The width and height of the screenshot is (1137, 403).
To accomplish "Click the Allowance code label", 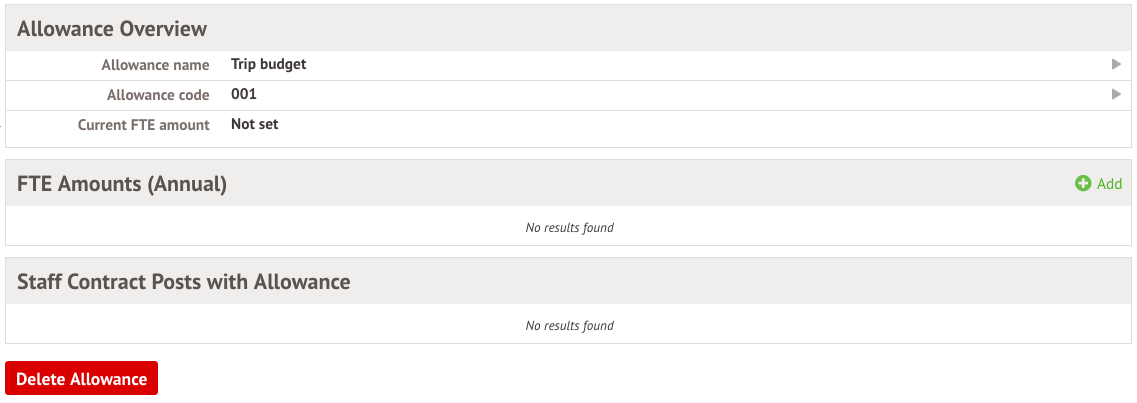I will coord(158,95).
